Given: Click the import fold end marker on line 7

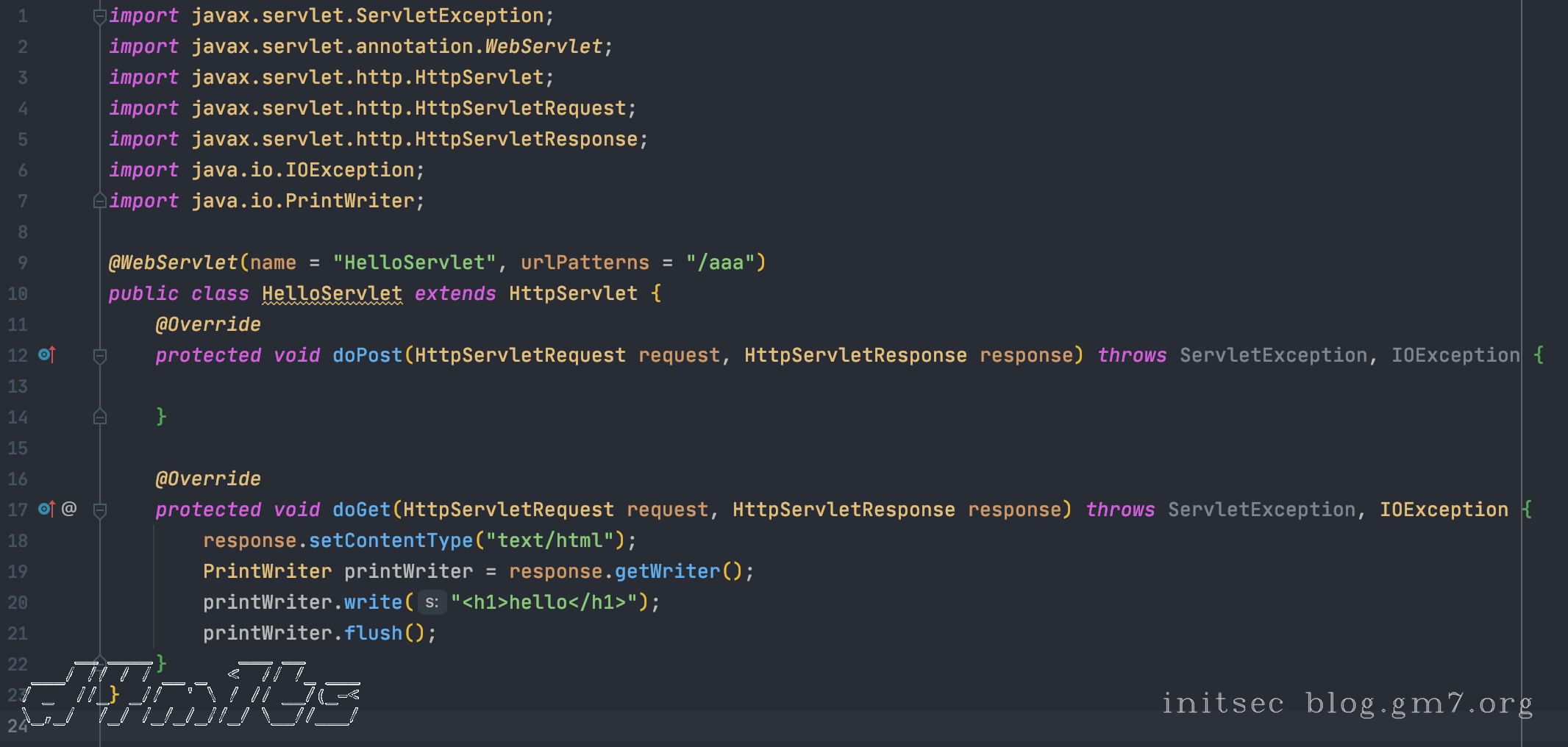Looking at the screenshot, I should click(100, 201).
